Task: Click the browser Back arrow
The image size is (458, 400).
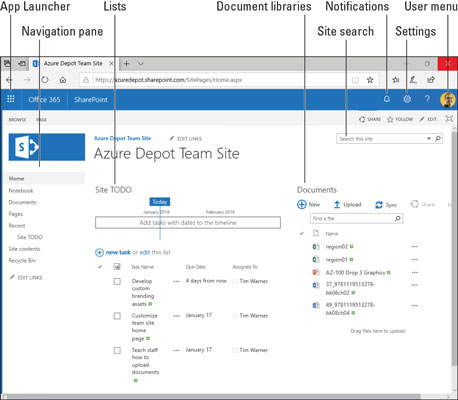Action: (x=9, y=80)
